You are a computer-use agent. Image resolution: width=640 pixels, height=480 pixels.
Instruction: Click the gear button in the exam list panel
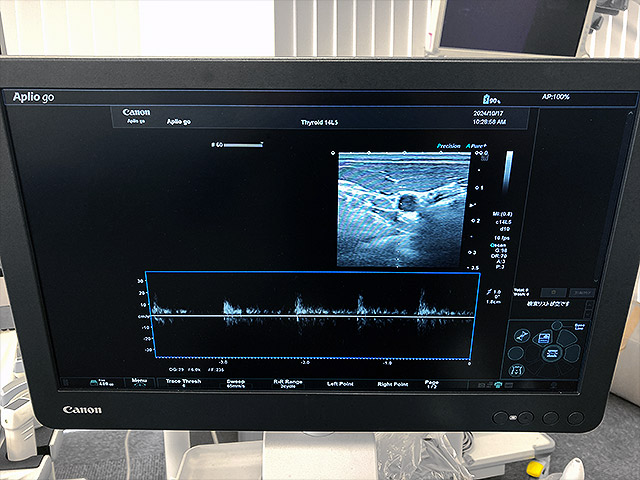click(x=553, y=292)
